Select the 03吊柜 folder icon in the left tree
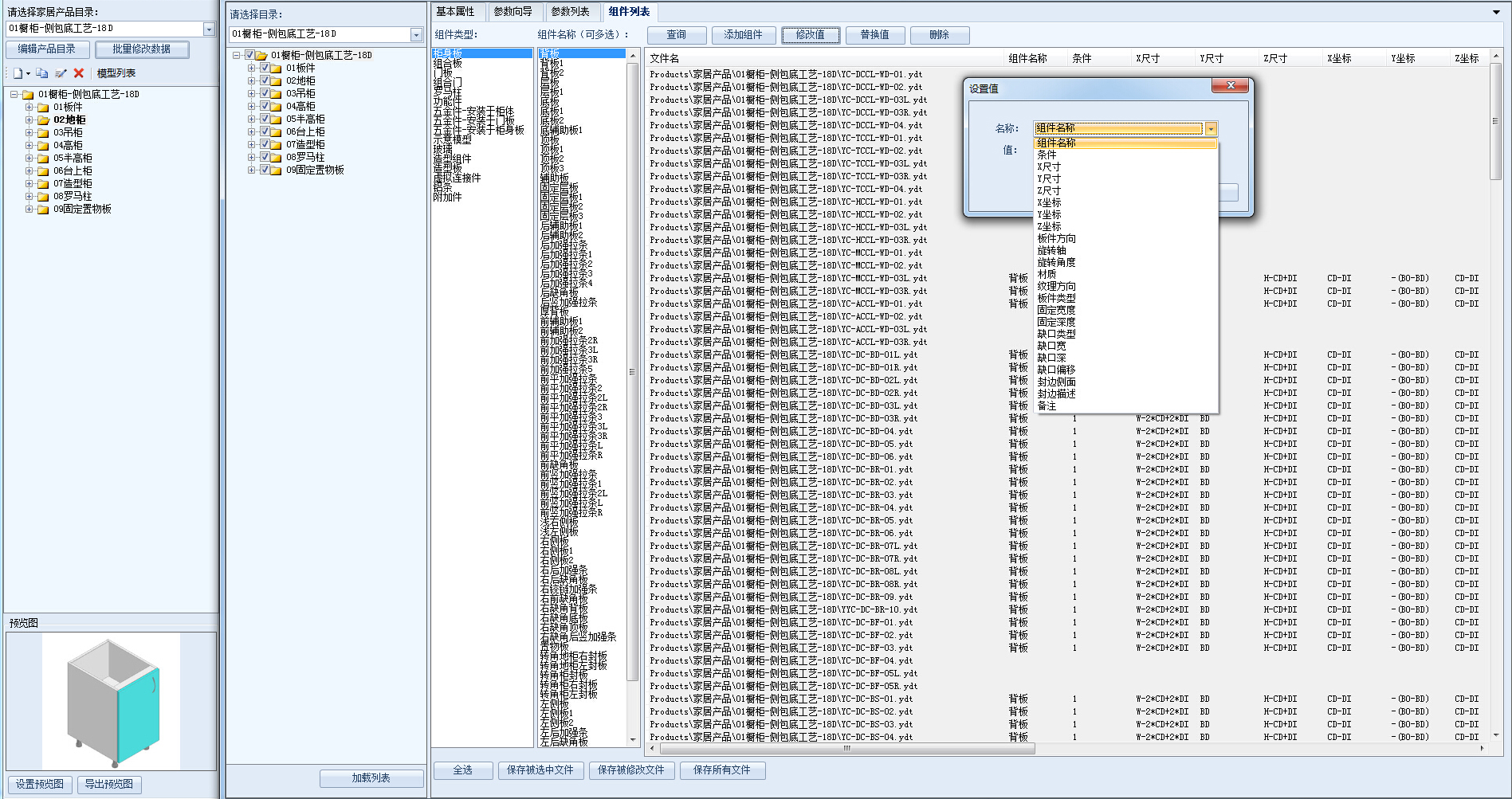The width and height of the screenshot is (1512, 799). pos(43,133)
